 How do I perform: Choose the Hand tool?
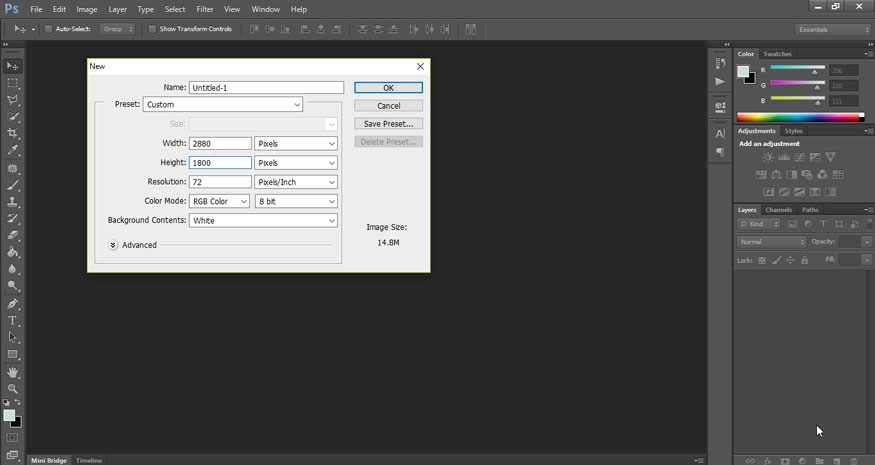(13, 372)
